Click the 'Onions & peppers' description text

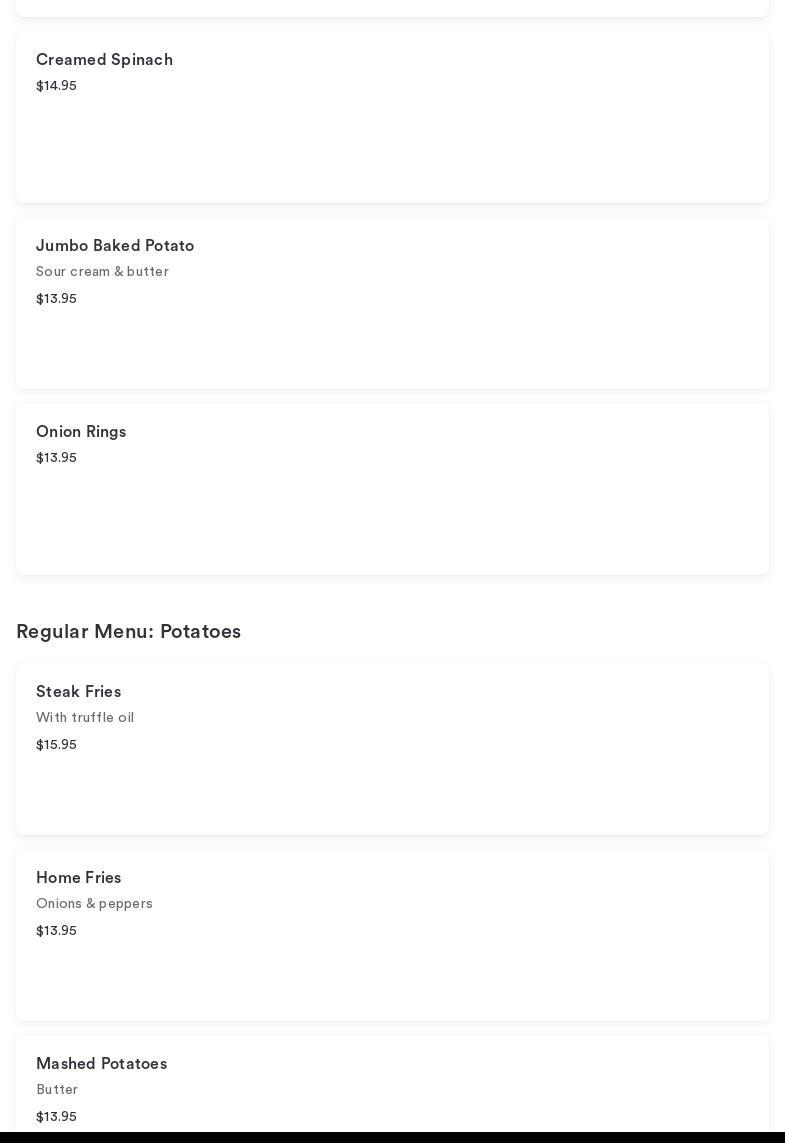(x=94, y=904)
